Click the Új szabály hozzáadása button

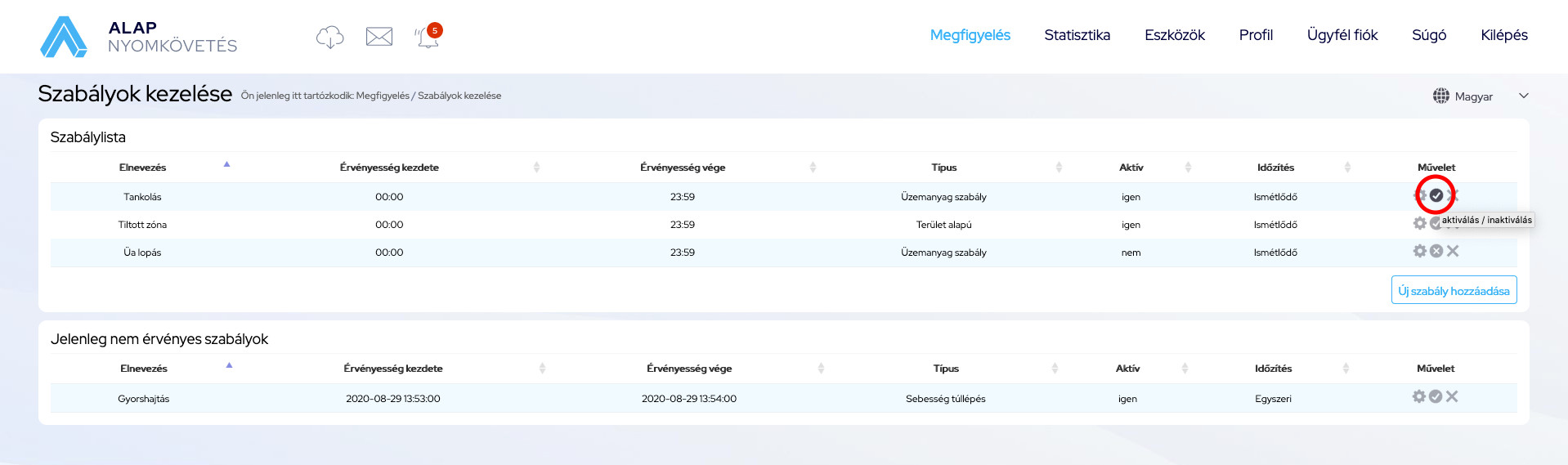click(1454, 290)
